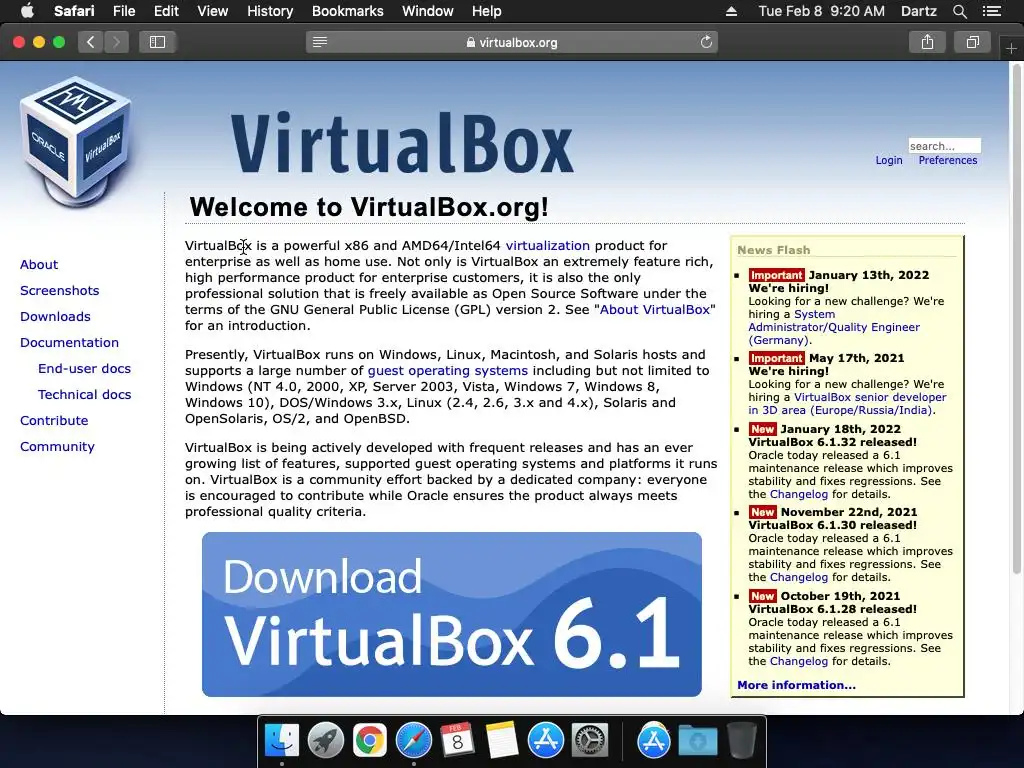The height and width of the screenshot is (768, 1024).
Task: Open the "About VirtualBox" link
Action: point(654,310)
